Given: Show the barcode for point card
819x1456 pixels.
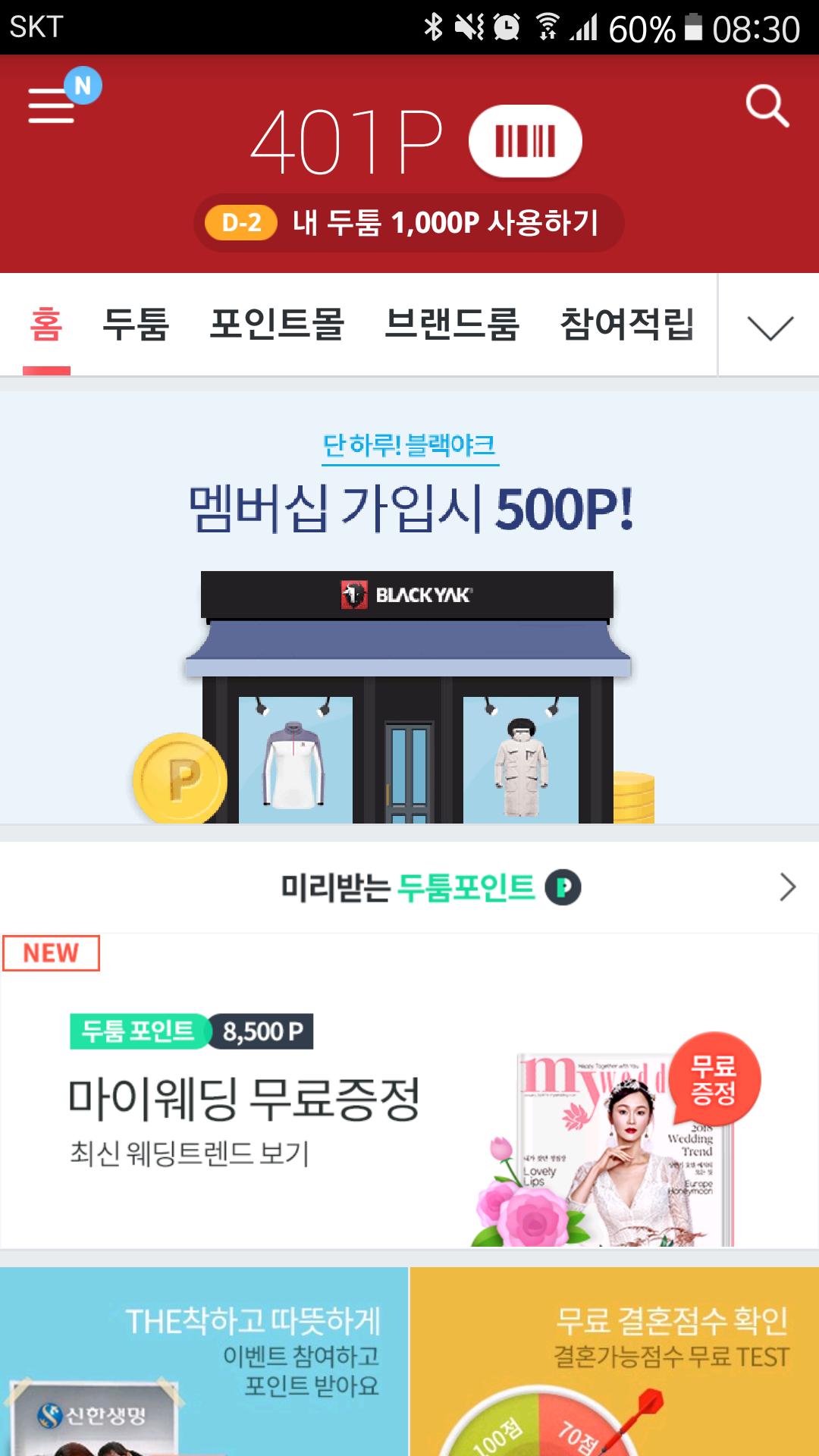Looking at the screenshot, I should (525, 141).
